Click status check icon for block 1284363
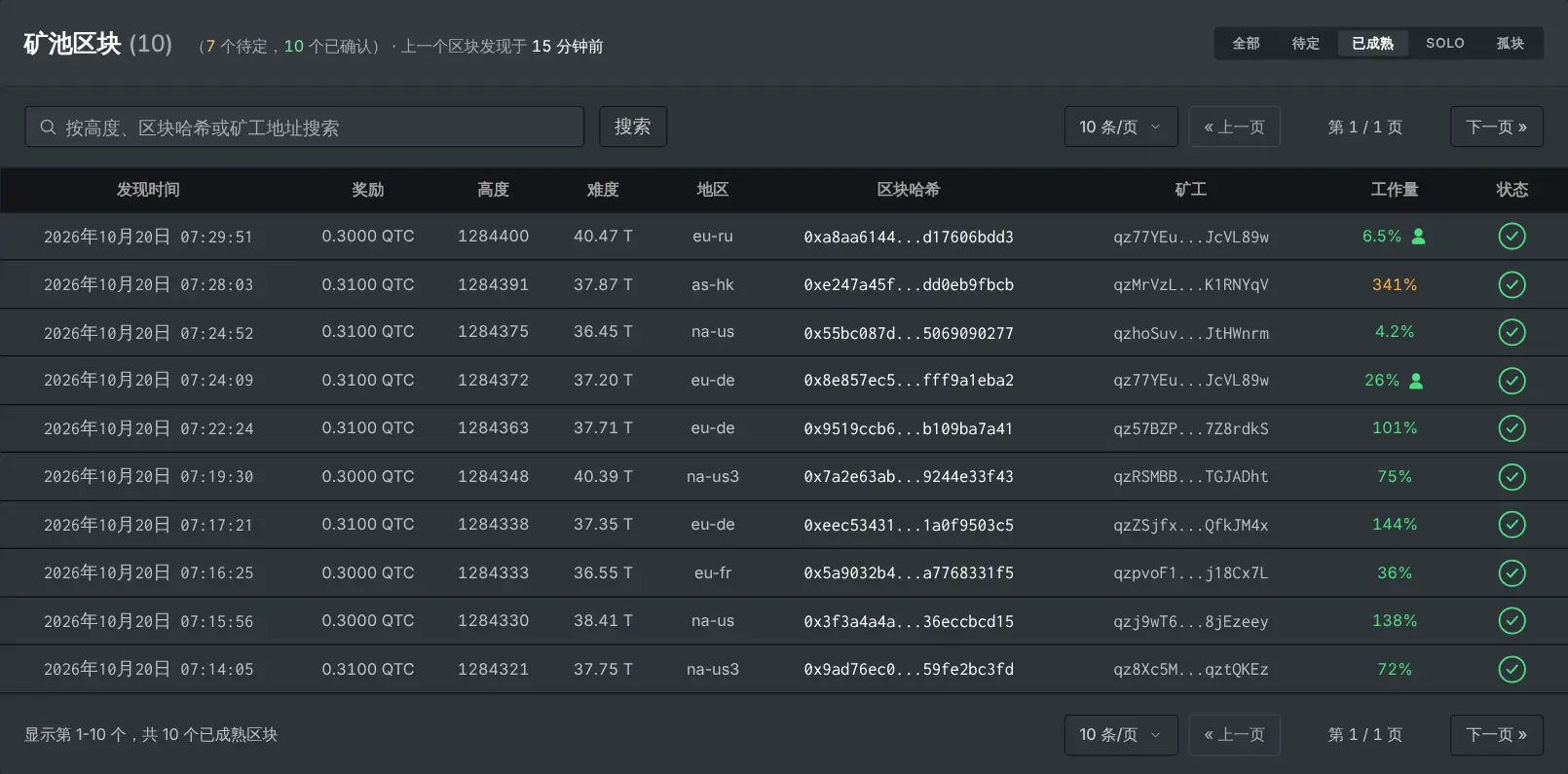Viewport: 1568px width, 774px height. point(1512,428)
